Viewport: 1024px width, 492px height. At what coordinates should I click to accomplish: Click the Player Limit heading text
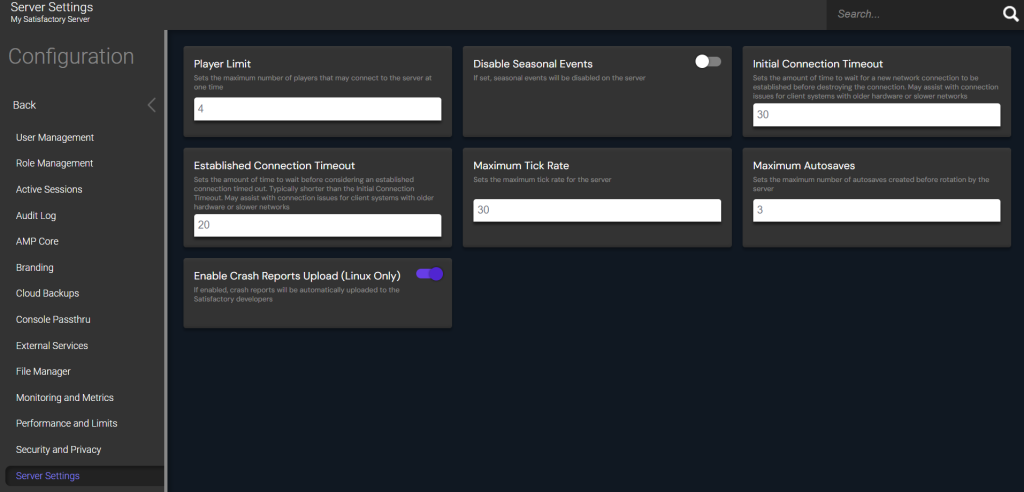click(x=222, y=64)
